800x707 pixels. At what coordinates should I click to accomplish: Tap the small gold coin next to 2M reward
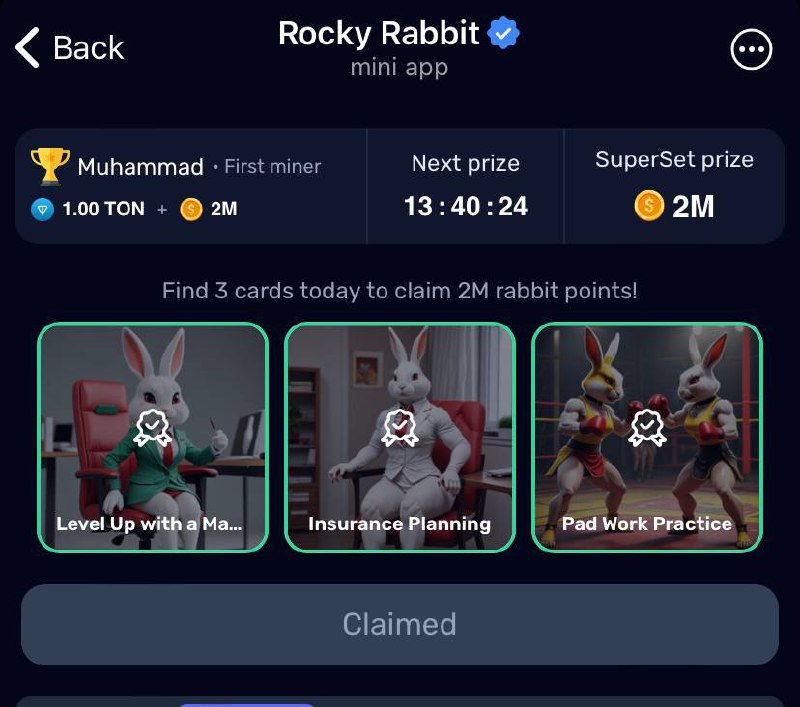[191, 209]
